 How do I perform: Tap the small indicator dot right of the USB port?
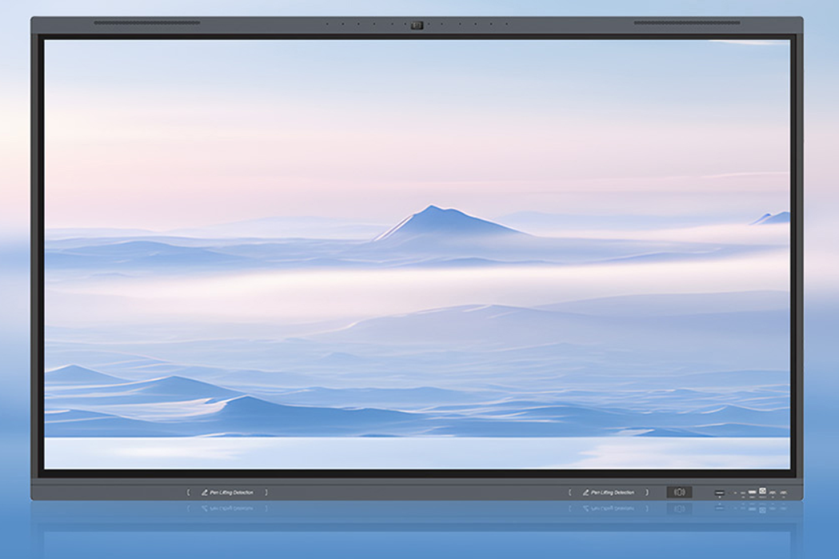click(734, 493)
